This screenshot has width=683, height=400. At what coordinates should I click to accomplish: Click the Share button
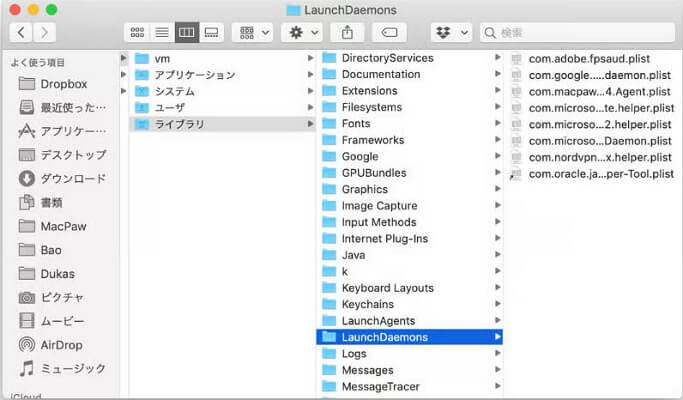point(347,33)
